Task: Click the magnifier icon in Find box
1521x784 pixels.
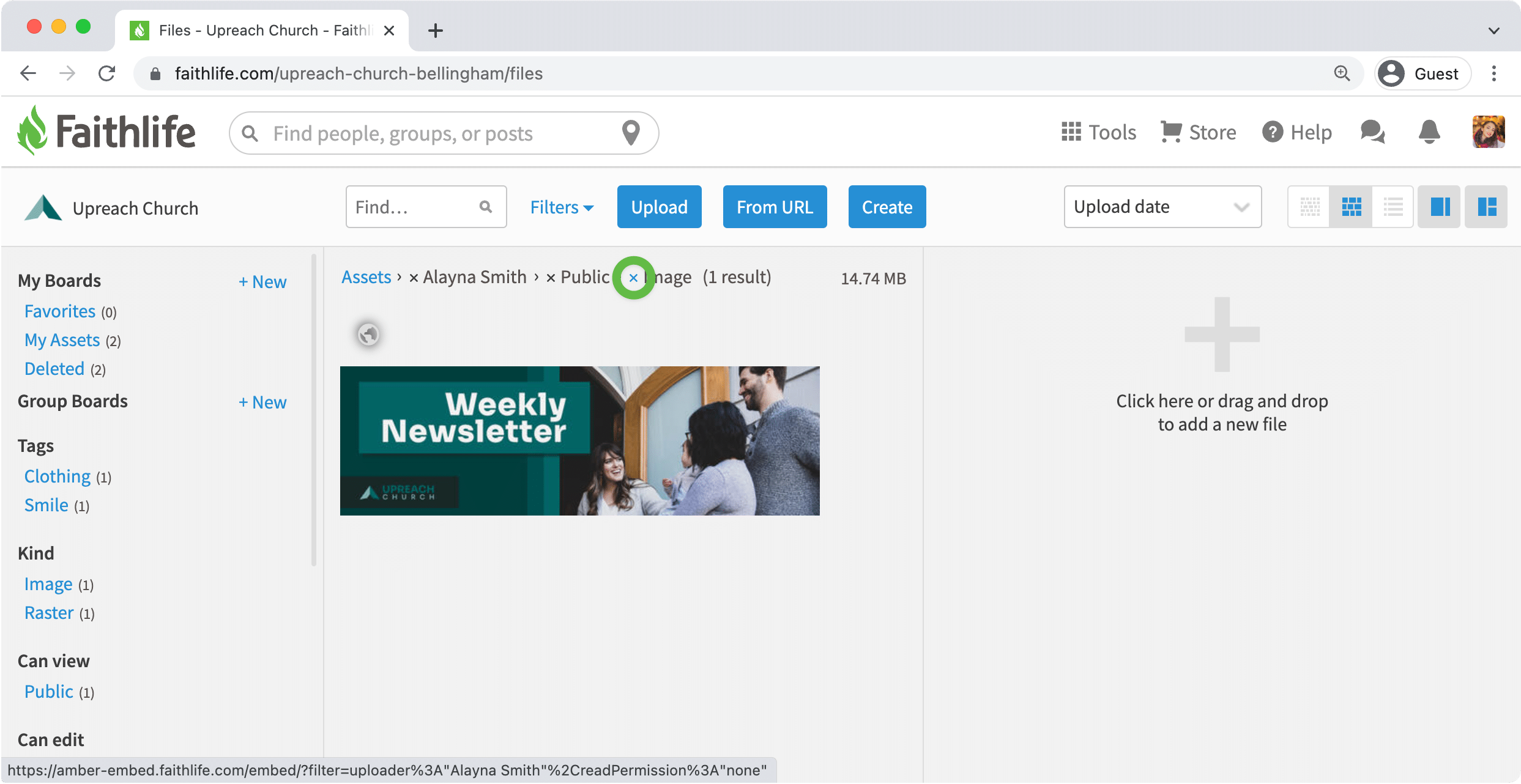Action: tap(486, 207)
